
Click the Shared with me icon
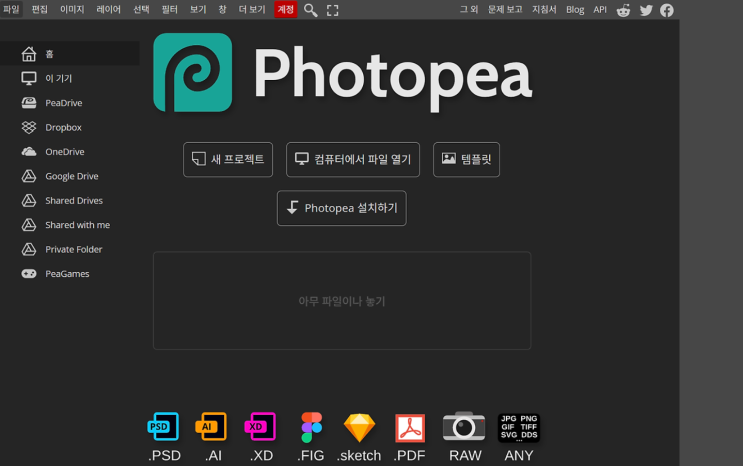point(29,225)
